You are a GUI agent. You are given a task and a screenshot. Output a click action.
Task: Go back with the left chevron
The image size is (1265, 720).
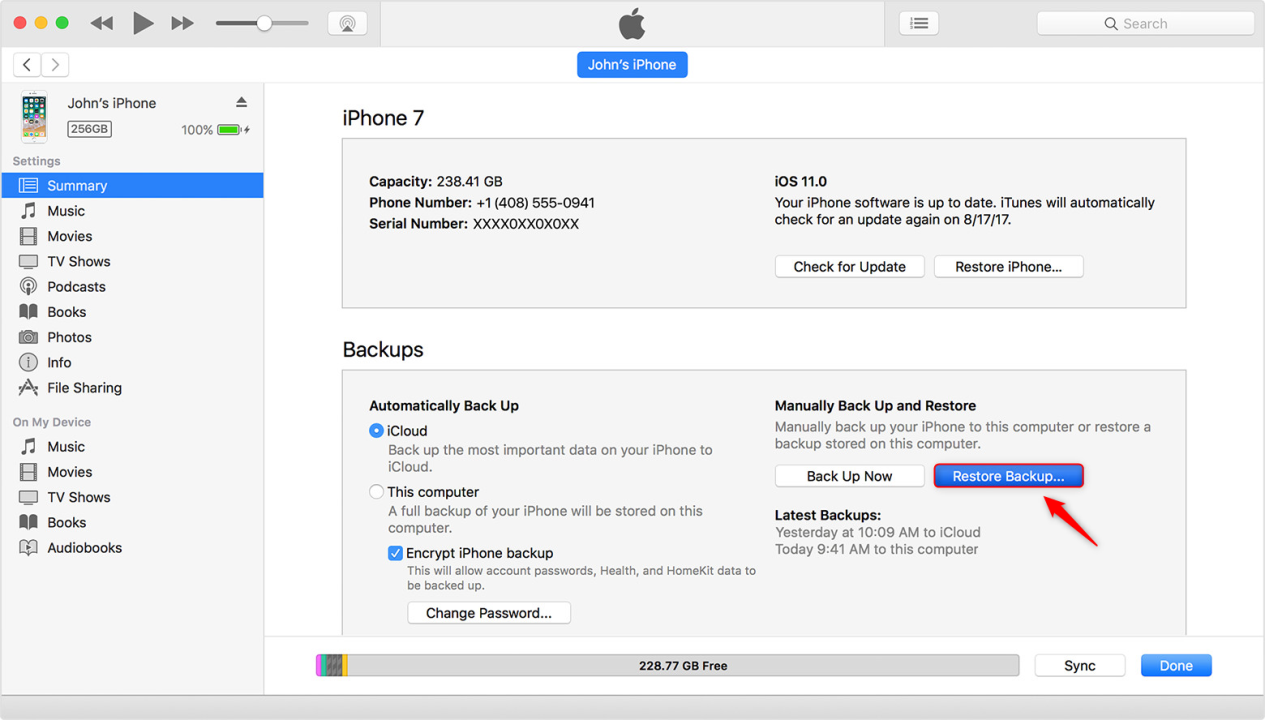(x=27, y=65)
